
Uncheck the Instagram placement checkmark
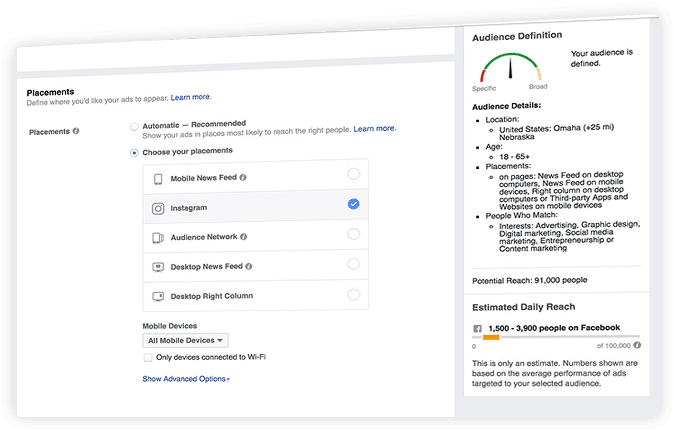(x=353, y=204)
